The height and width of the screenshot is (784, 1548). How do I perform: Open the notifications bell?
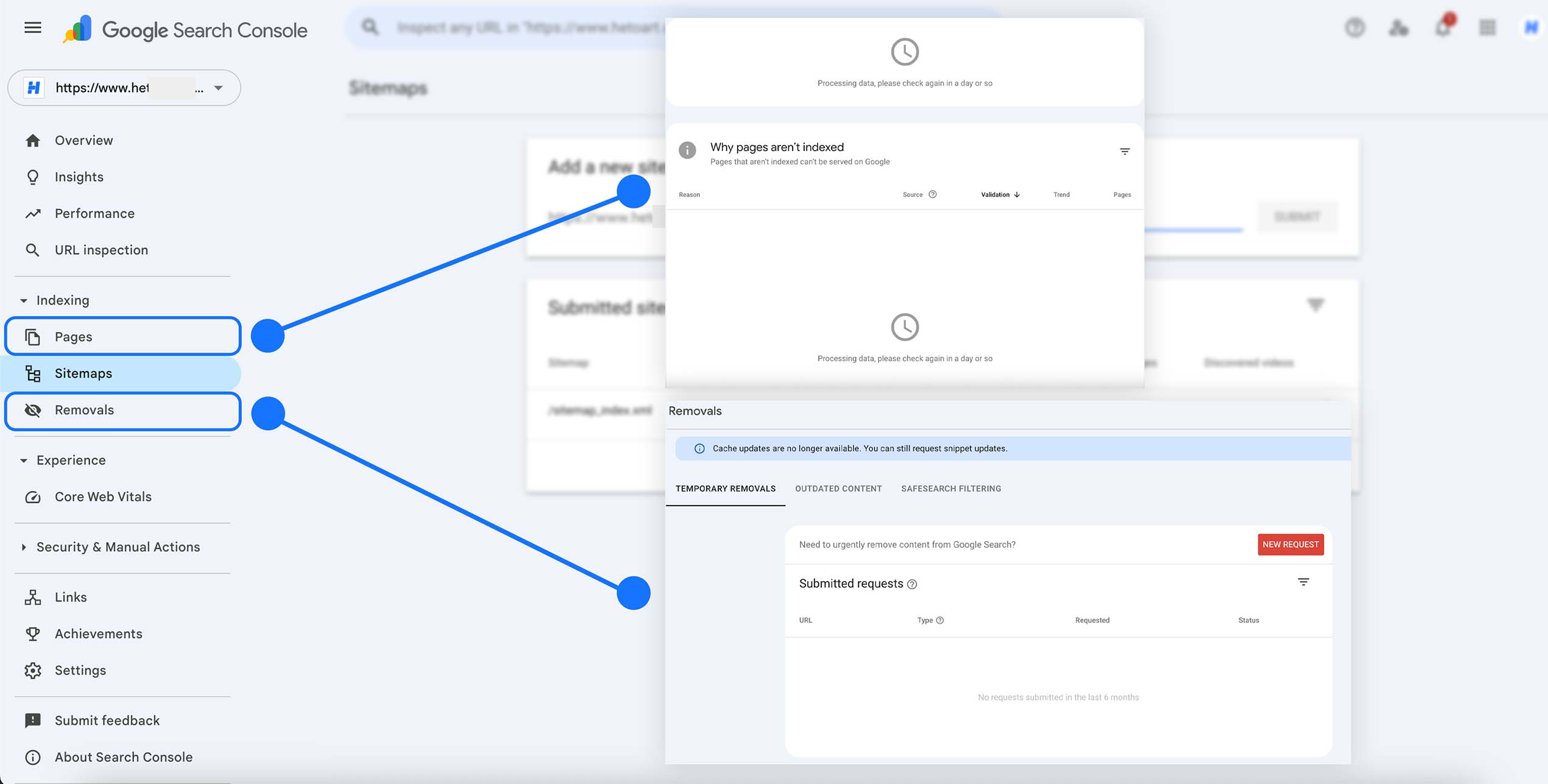(x=1443, y=28)
